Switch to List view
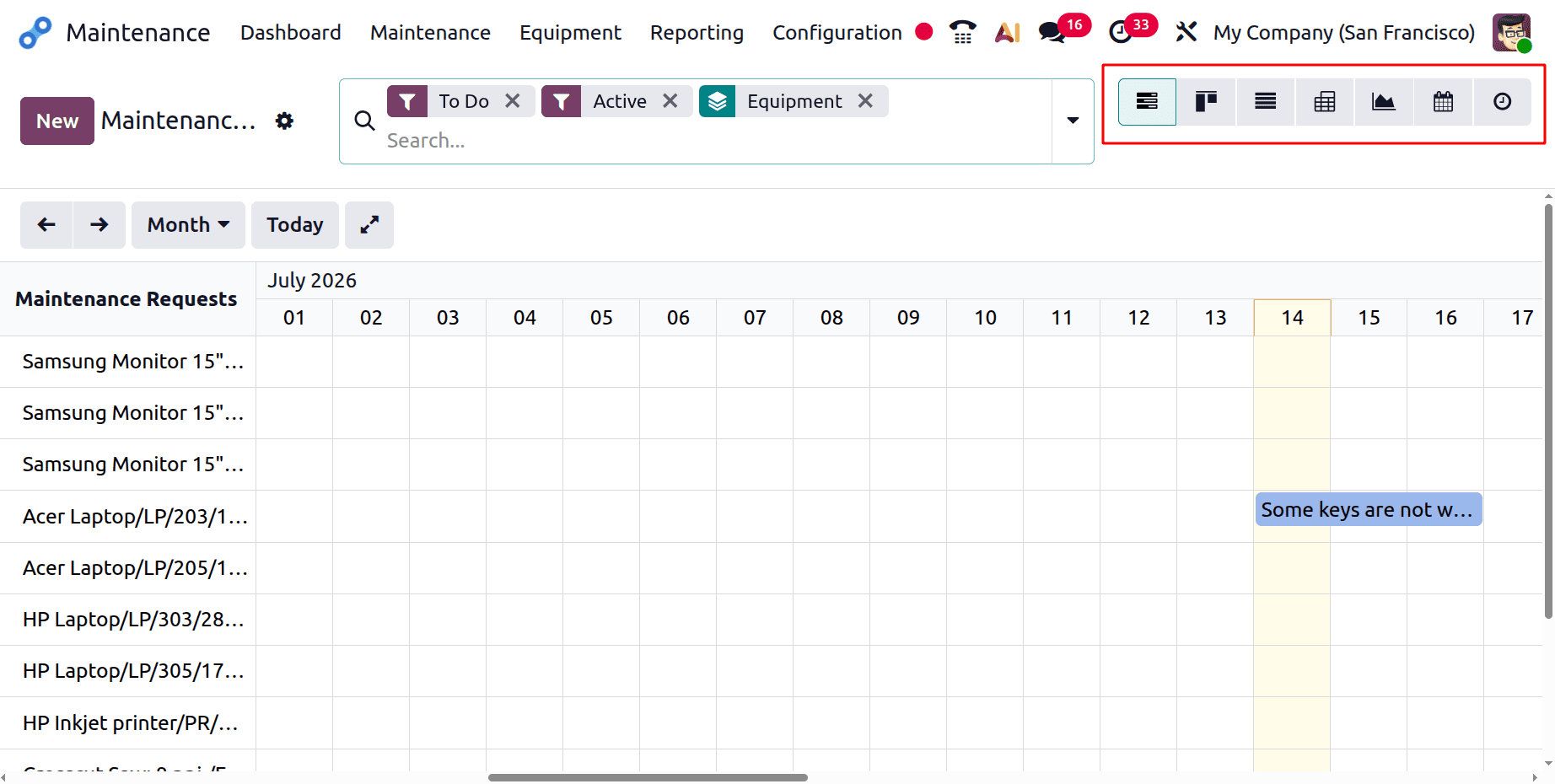 coord(1266,102)
